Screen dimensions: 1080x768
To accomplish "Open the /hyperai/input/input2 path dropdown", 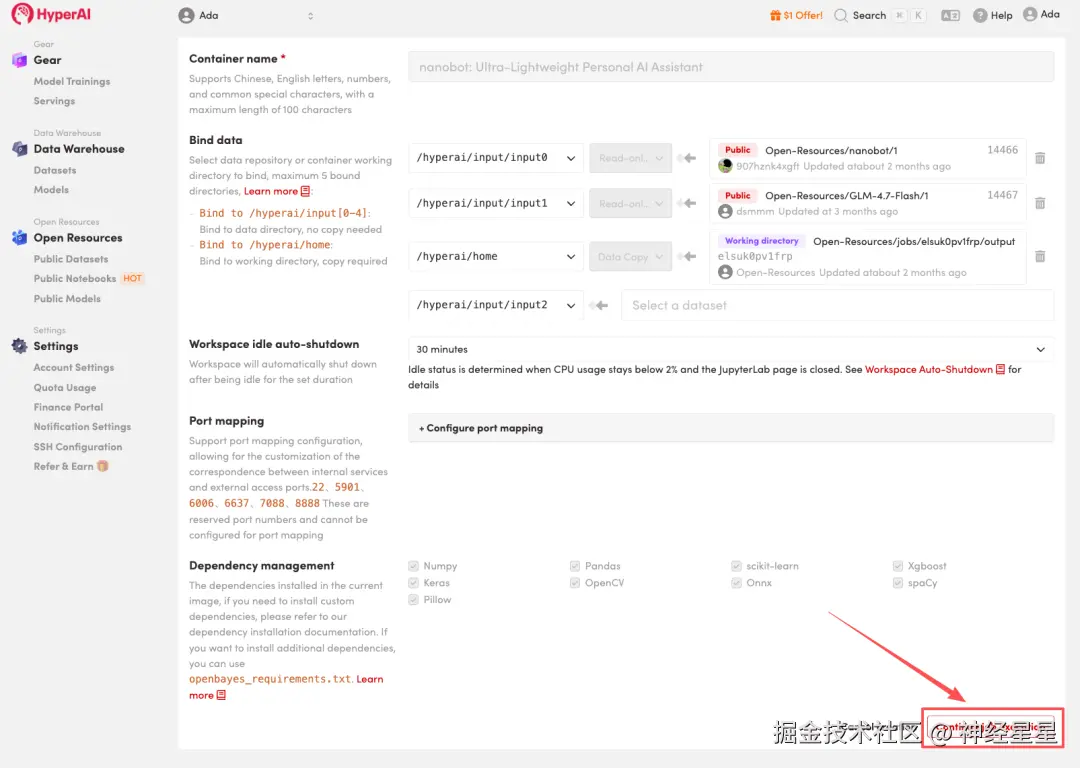I will [x=496, y=305].
